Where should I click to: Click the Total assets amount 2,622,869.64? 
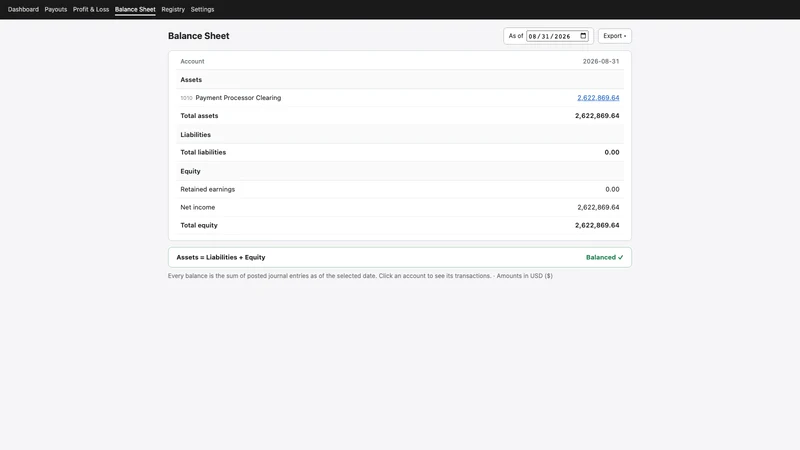pyautogui.click(x=597, y=116)
